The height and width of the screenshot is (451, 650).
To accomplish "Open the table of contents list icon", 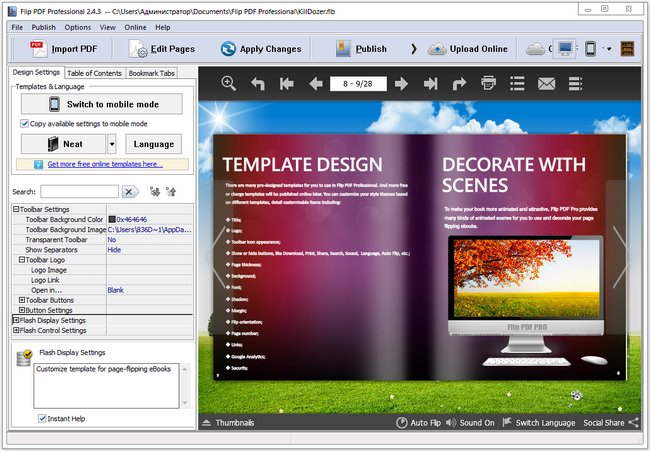I will [517, 83].
